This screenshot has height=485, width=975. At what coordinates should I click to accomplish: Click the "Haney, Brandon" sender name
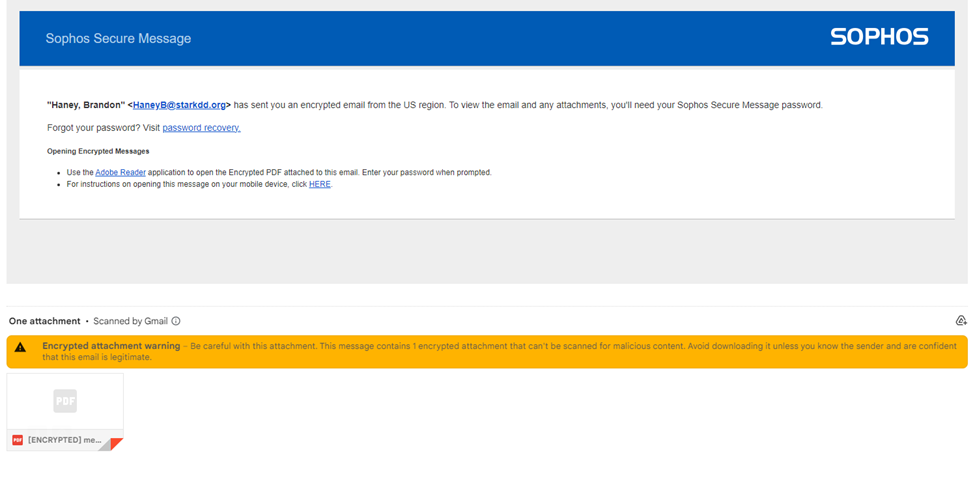(86, 105)
